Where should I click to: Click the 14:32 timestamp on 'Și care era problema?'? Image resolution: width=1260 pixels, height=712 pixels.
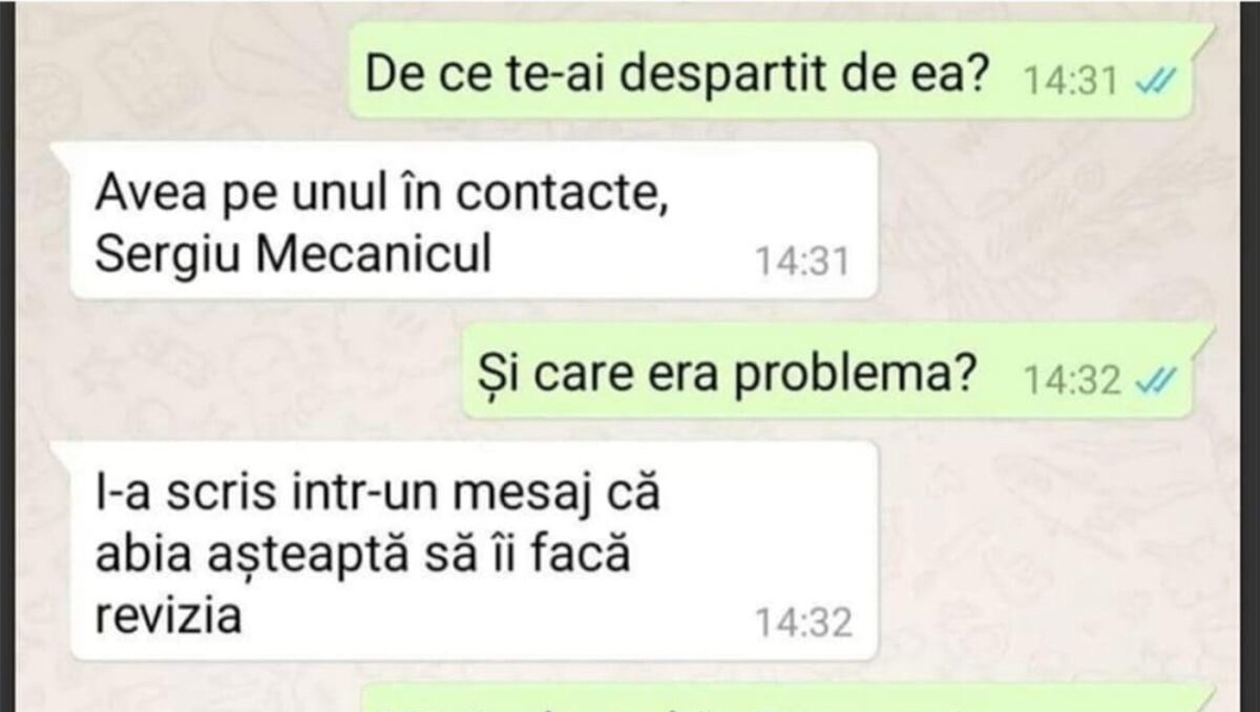coord(1071,381)
